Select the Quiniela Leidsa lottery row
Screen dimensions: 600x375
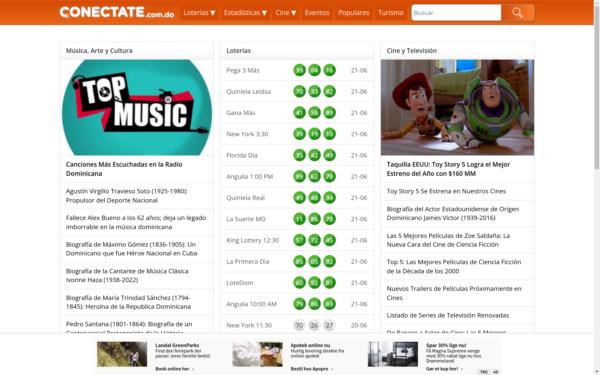coord(297,91)
